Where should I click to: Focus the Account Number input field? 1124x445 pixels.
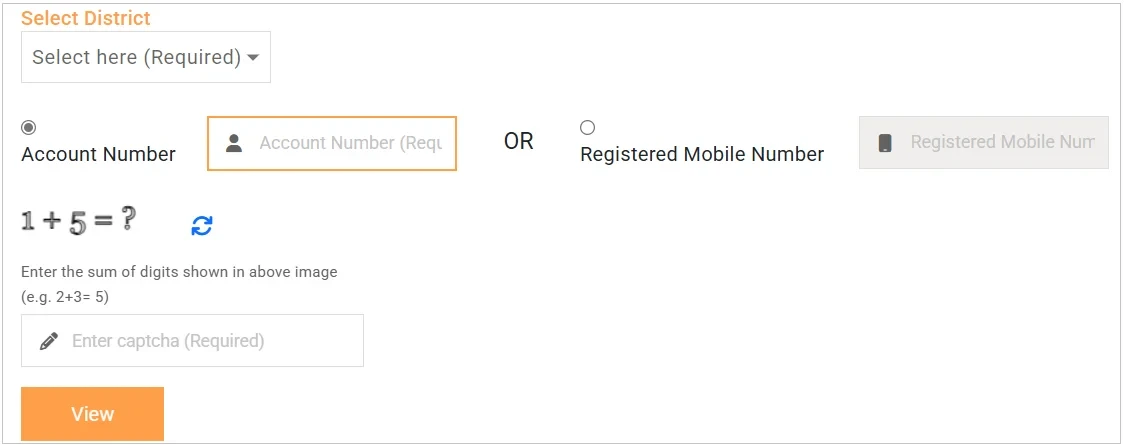(350, 143)
